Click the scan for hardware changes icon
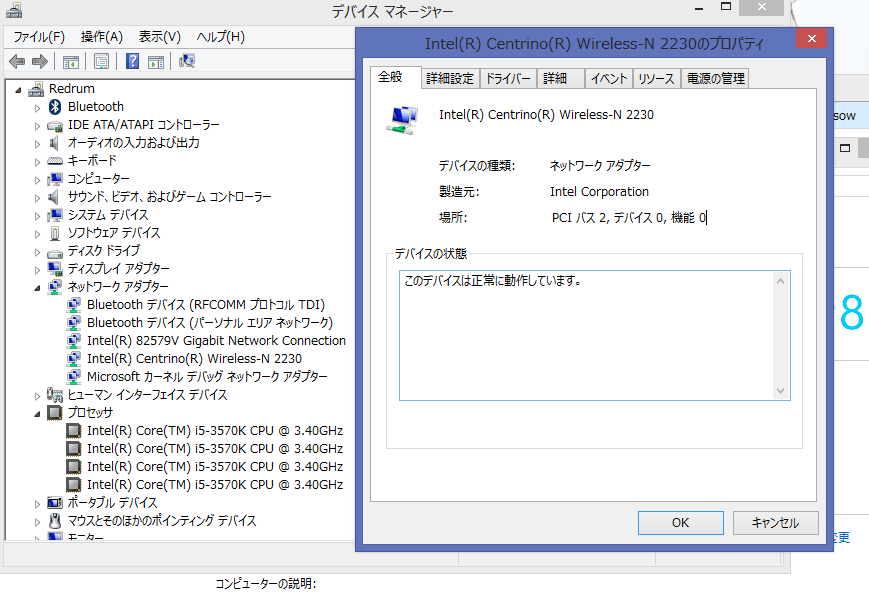Viewport: 869px width, 594px height. (187, 61)
